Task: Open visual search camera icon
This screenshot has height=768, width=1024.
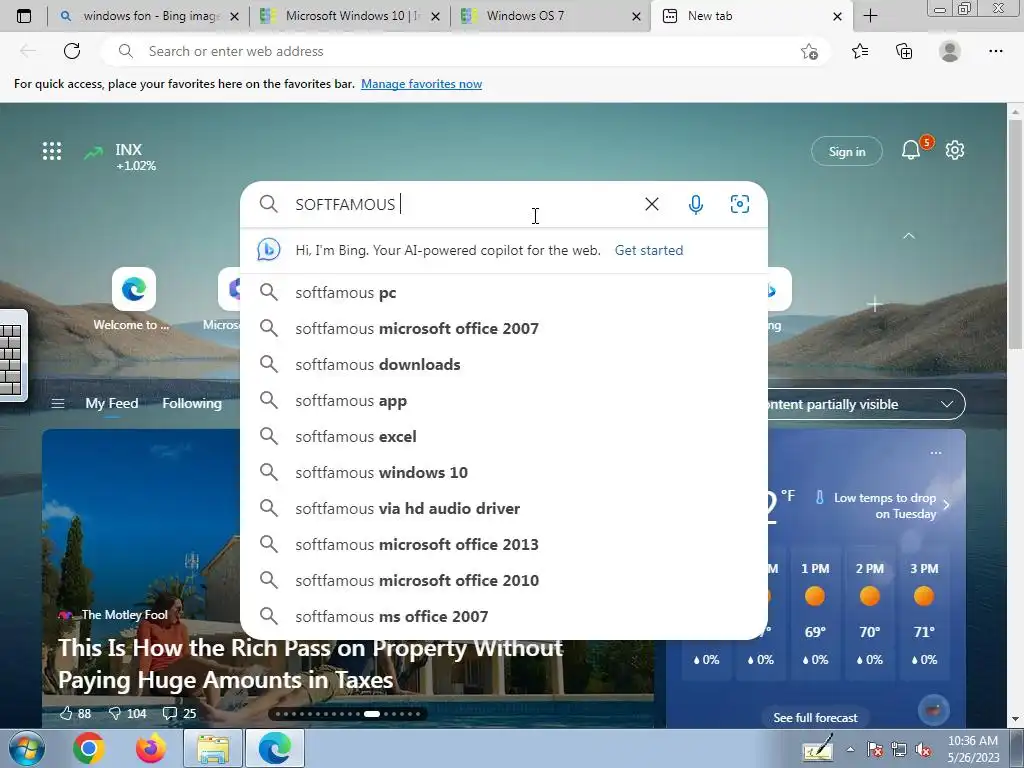Action: [739, 204]
